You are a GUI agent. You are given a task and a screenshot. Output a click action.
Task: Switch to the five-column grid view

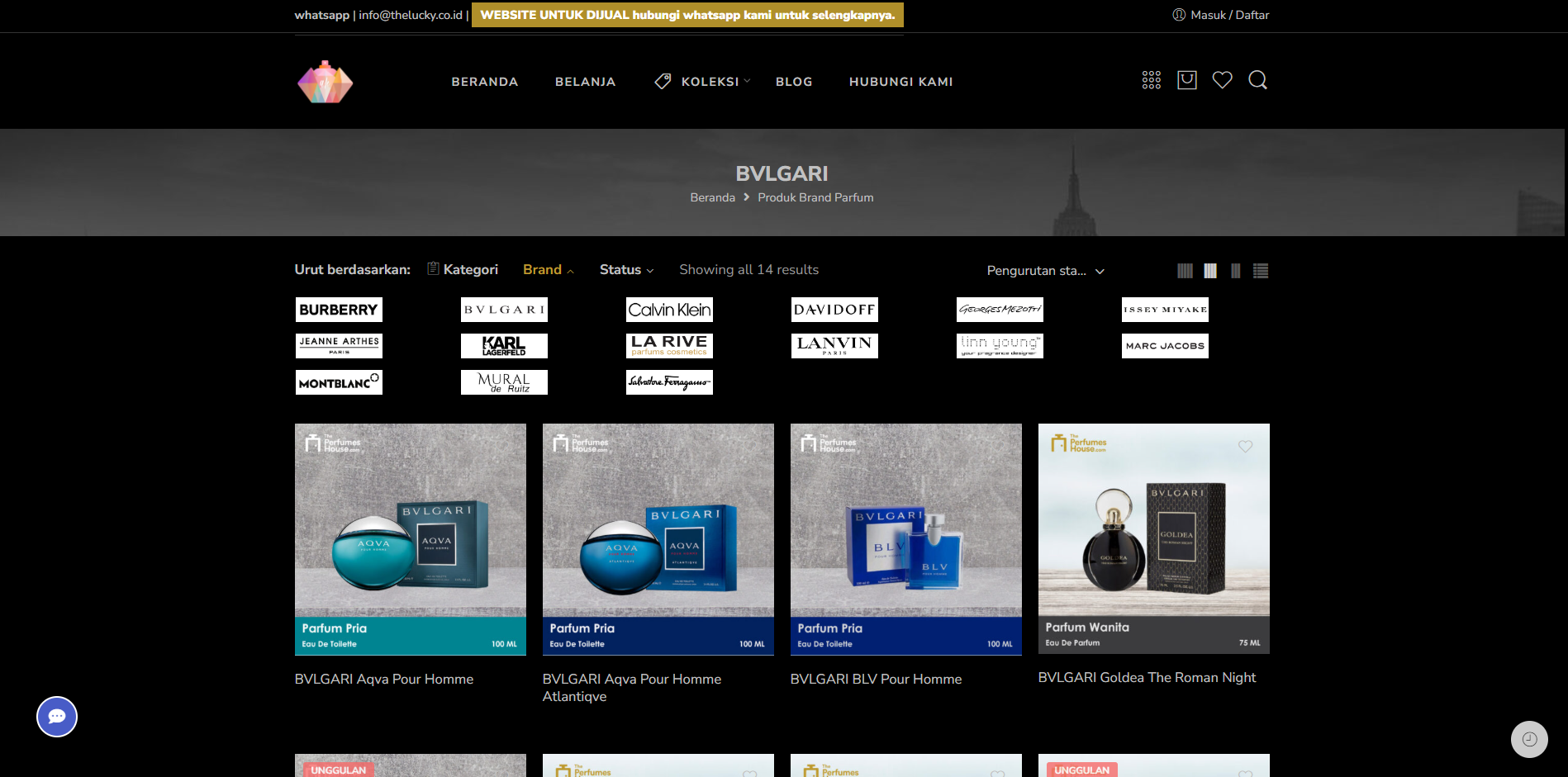tap(1185, 271)
